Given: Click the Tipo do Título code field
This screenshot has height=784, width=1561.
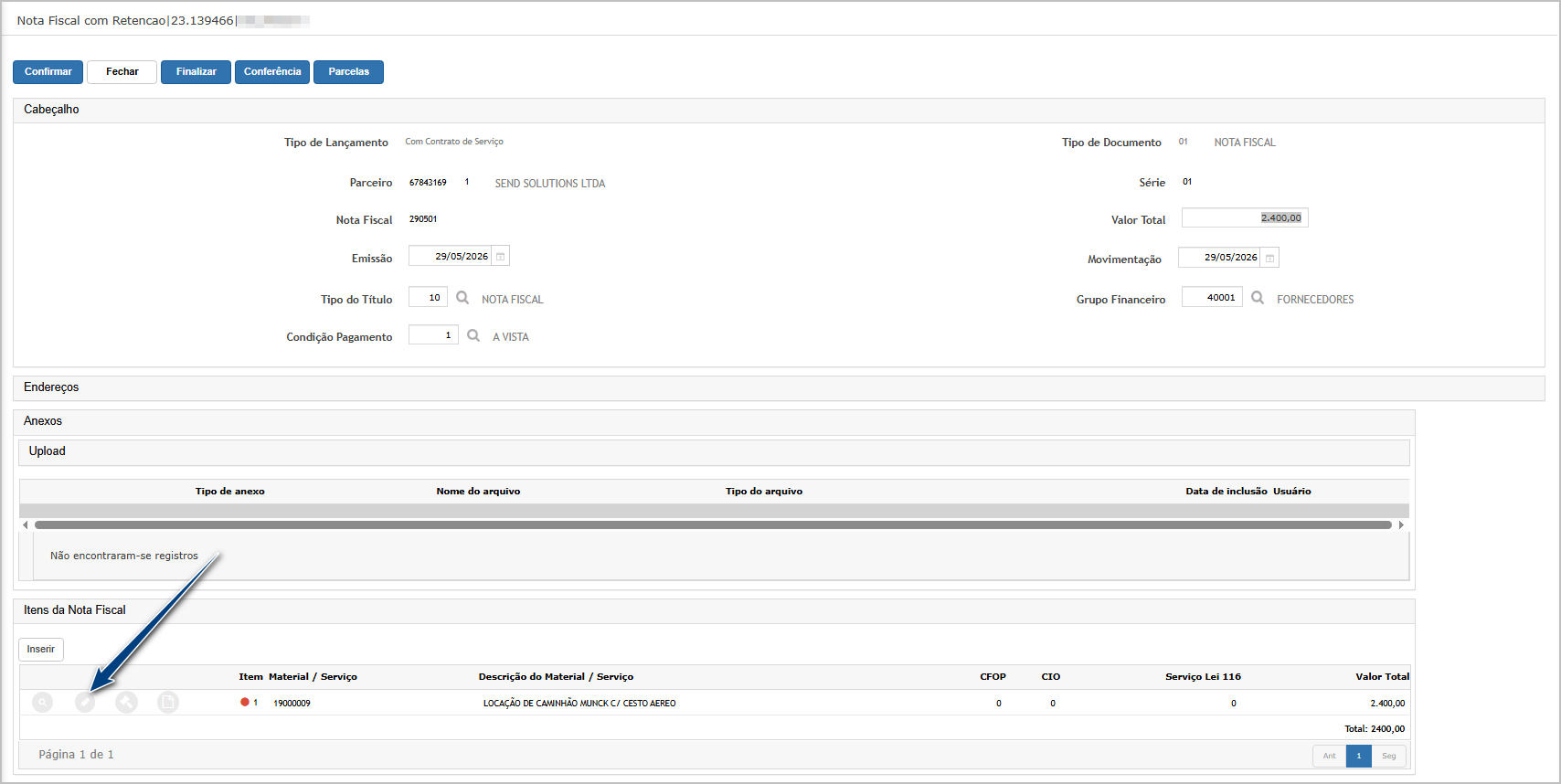Looking at the screenshot, I should click(428, 297).
